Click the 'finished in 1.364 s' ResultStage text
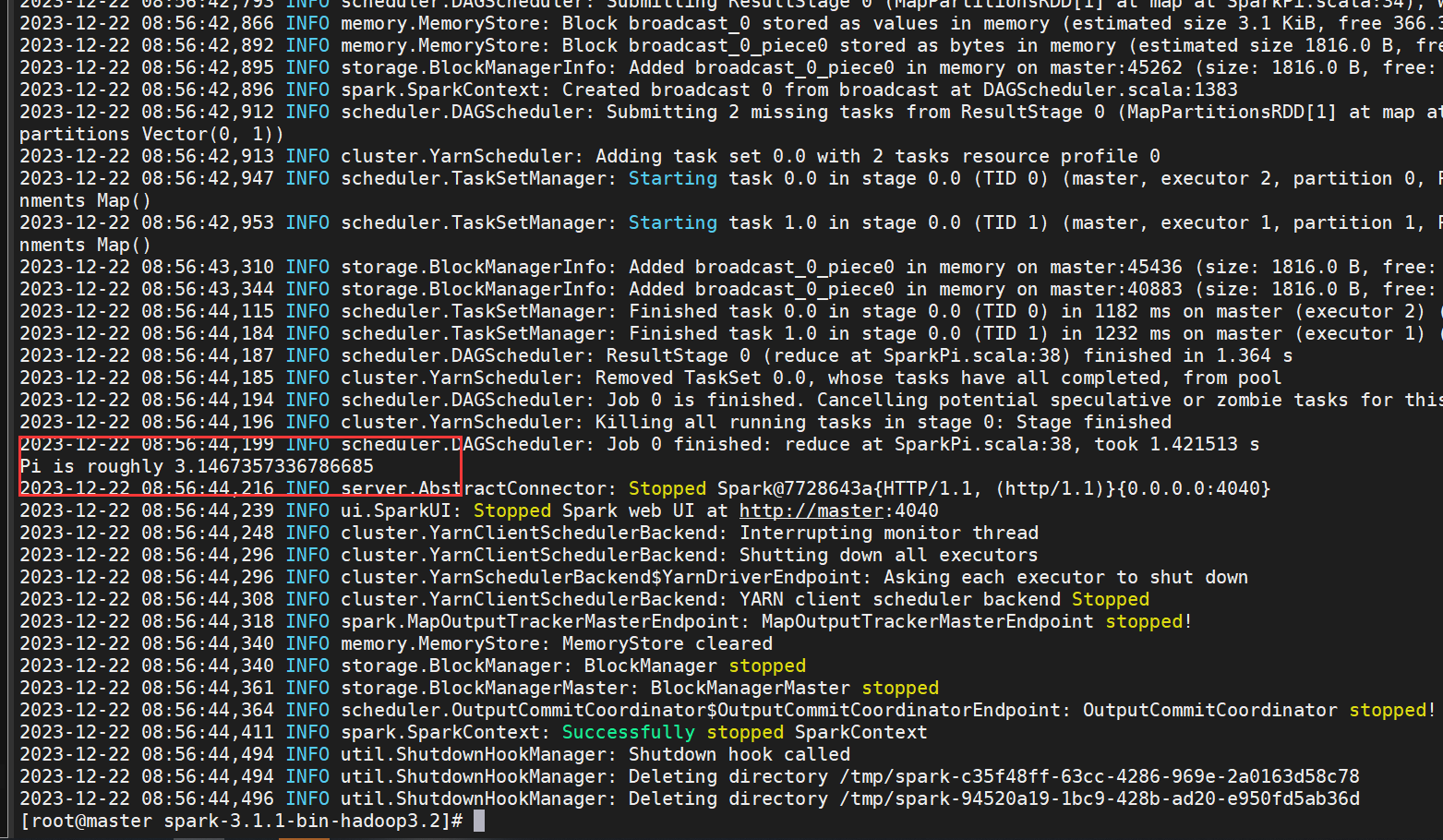This screenshot has height=840, width=1443. pos(1187,355)
